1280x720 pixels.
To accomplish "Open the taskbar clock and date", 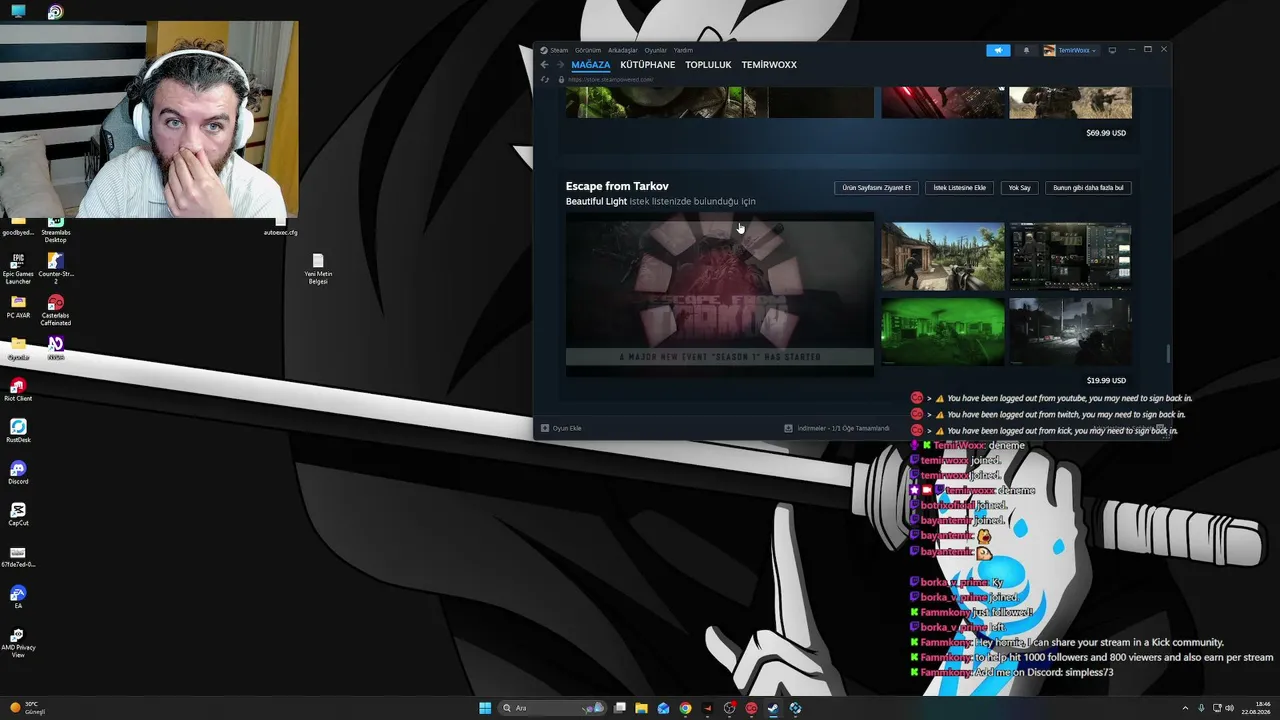I will point(1256,708).
